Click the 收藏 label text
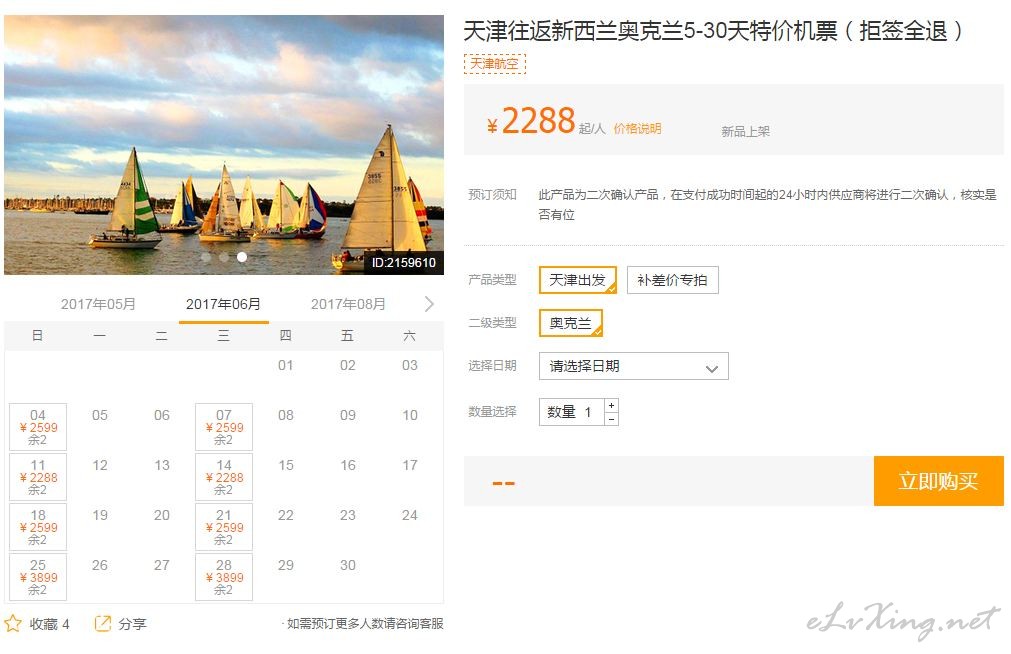 [x=43, y=624]
